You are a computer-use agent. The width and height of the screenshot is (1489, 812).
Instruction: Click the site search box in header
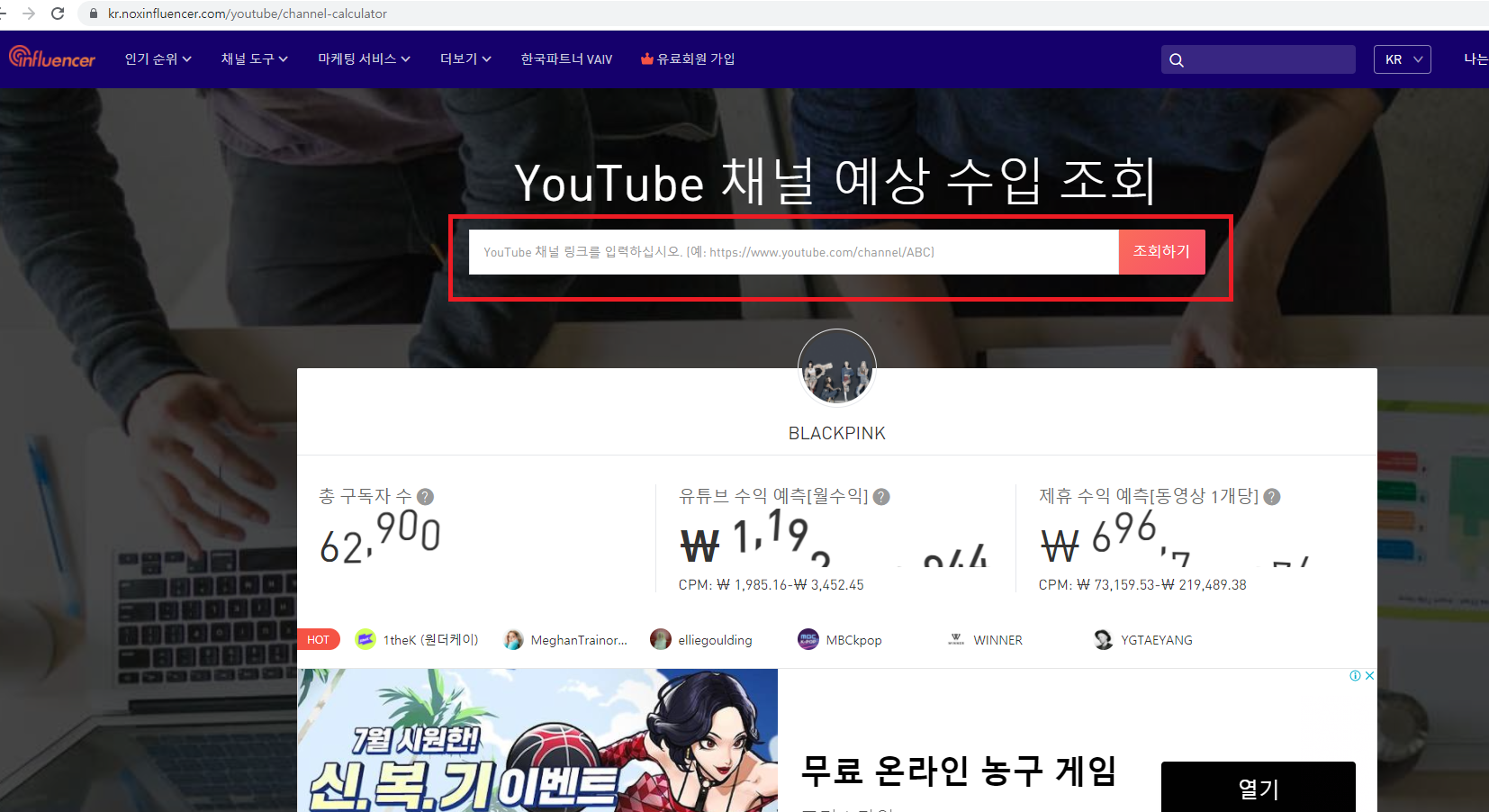click(1258, 59)
